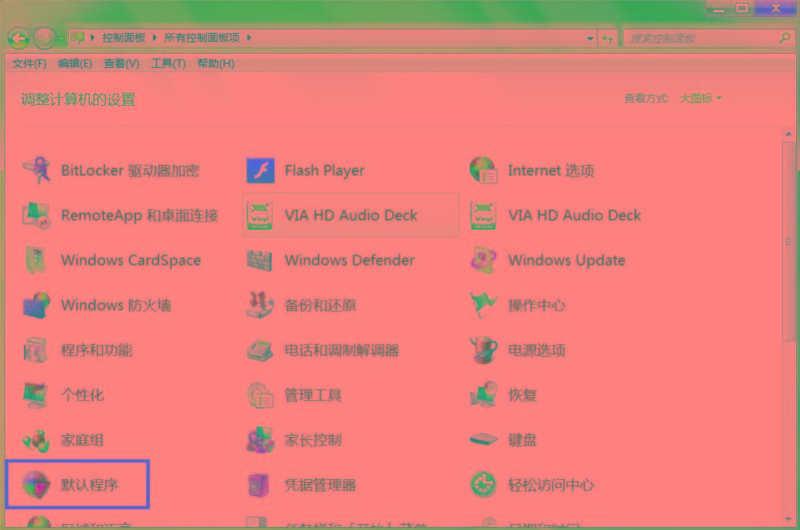800x530 pixels.
Task: Open the 查看(V) menu
Action: tap(121, 64)
